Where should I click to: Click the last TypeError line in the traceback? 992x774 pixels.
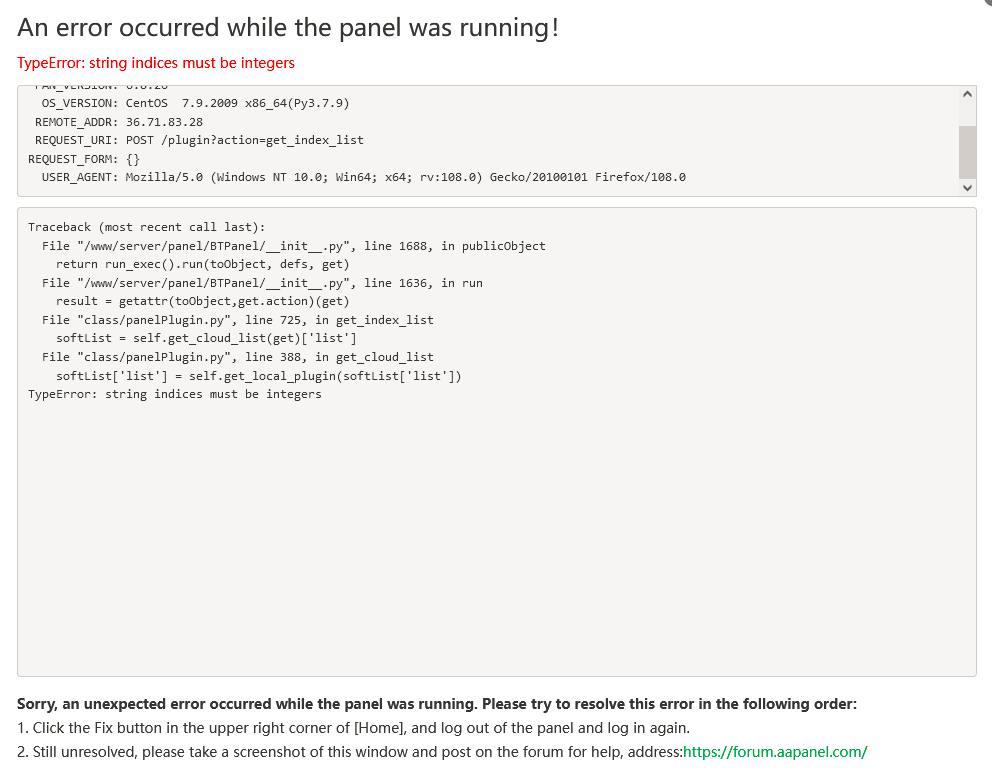click(175, 394)
